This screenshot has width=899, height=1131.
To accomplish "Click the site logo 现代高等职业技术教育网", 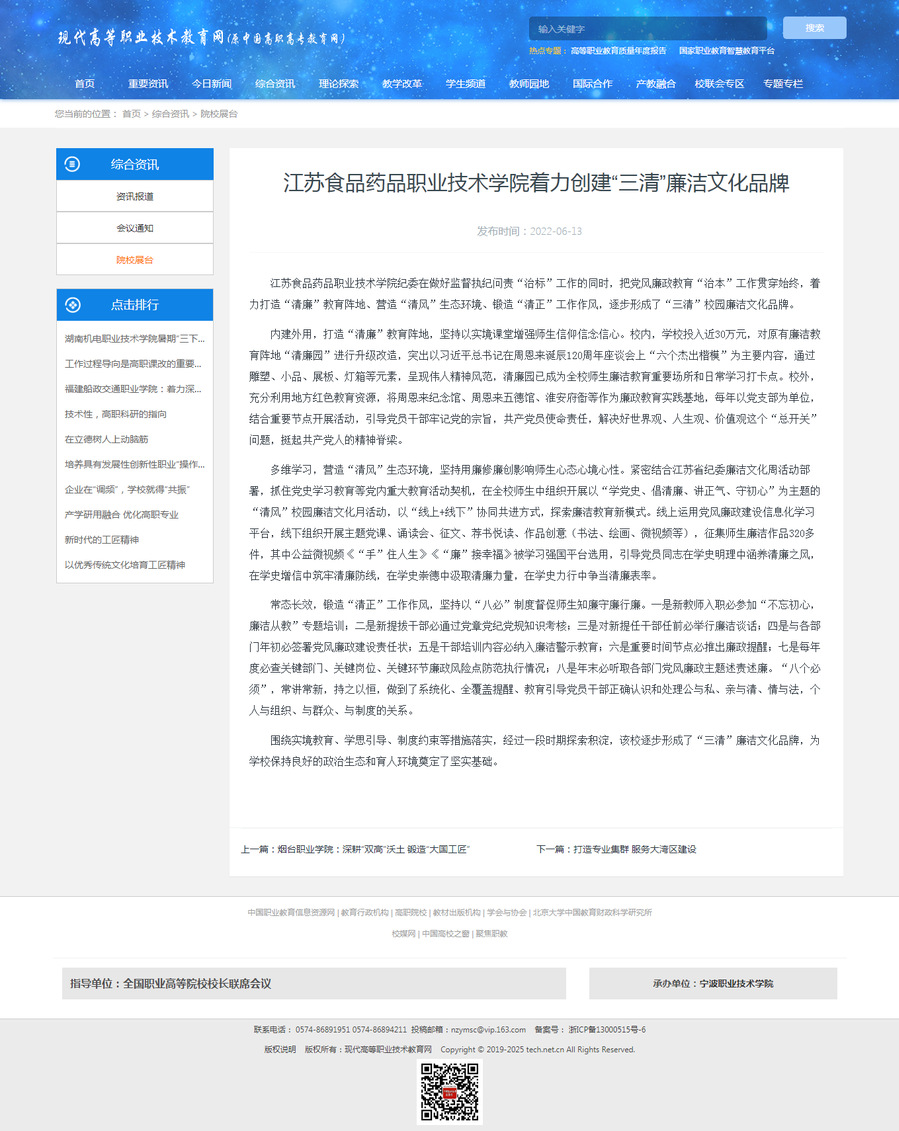I will [200, 39].
